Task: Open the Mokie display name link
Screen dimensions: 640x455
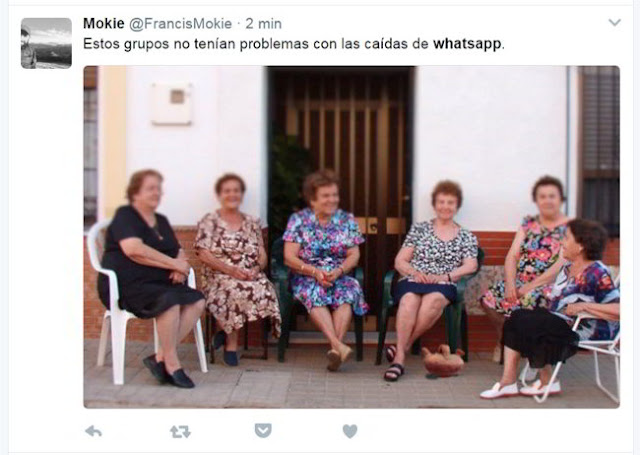Action: tap(104, 23)
